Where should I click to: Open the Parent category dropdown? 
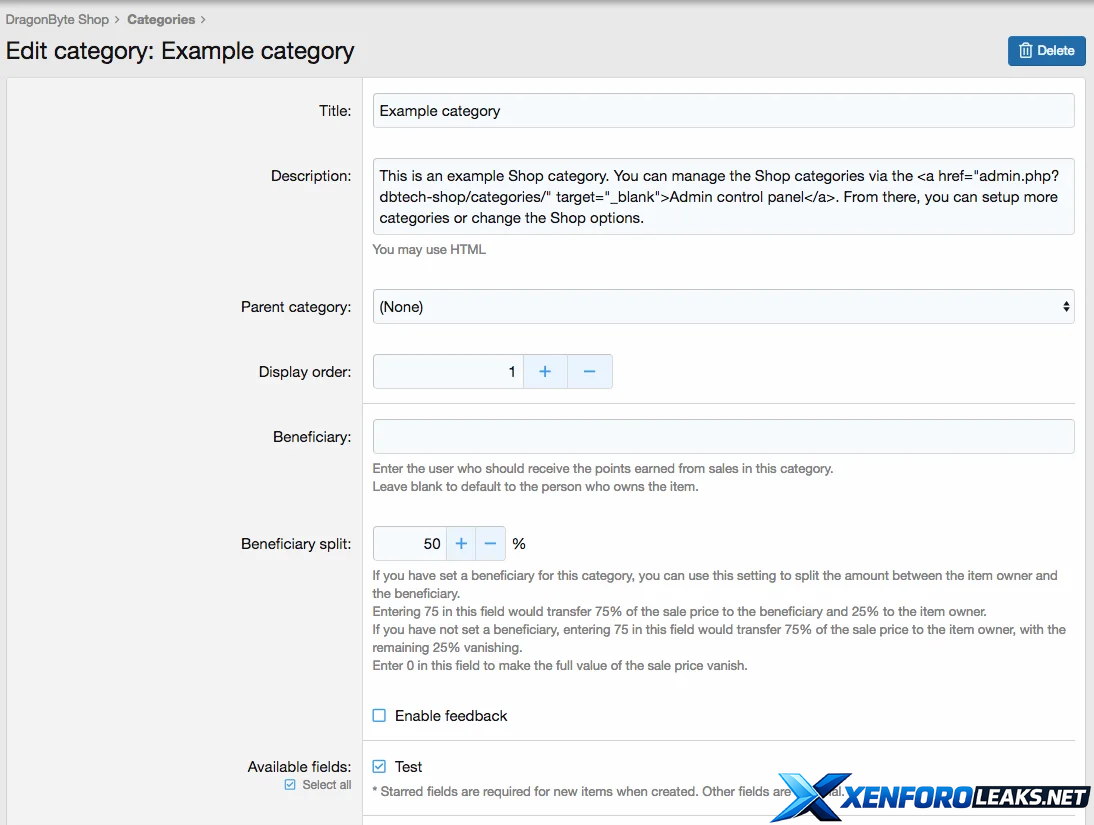(x=723, y=307)
